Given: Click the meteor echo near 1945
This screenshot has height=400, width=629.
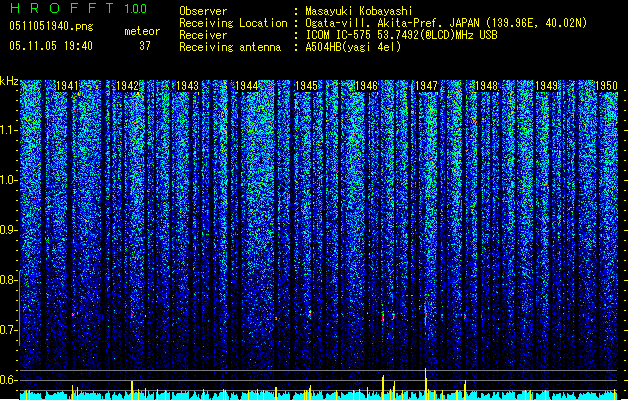Looking at the screenshot, I should pyautogui.click(x=310, y=313).
